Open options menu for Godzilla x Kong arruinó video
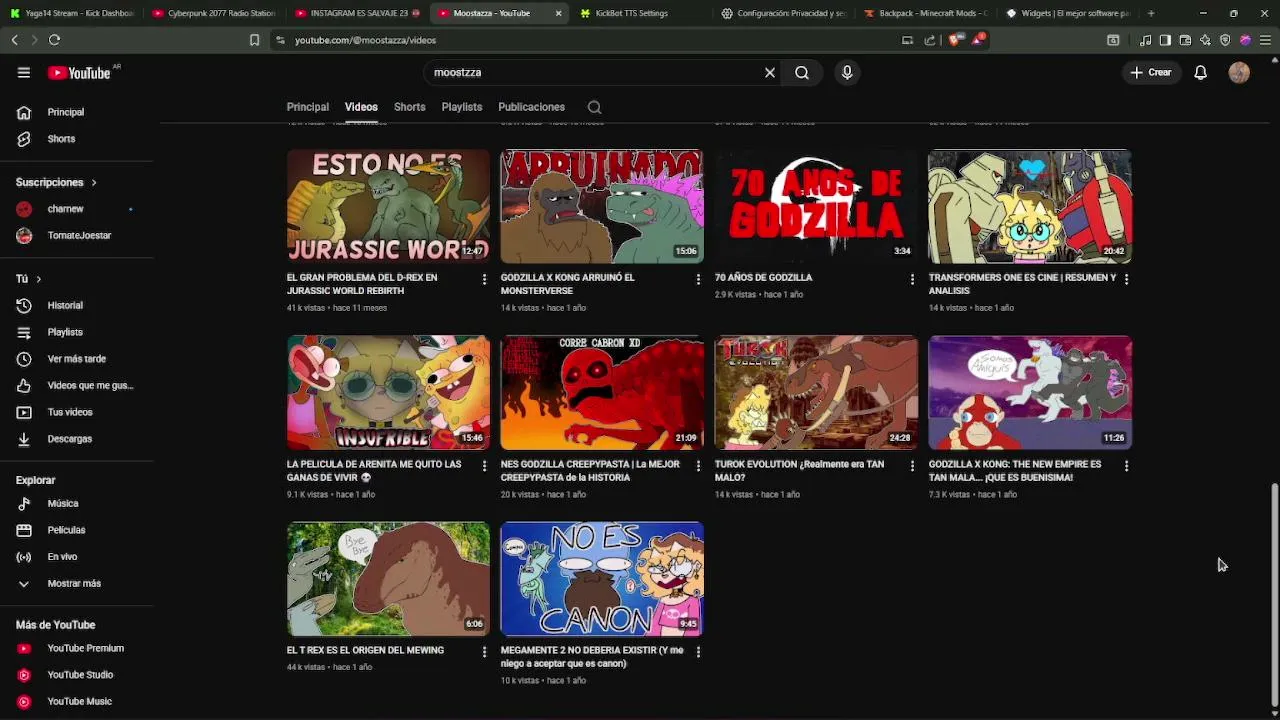 (698, 279)
